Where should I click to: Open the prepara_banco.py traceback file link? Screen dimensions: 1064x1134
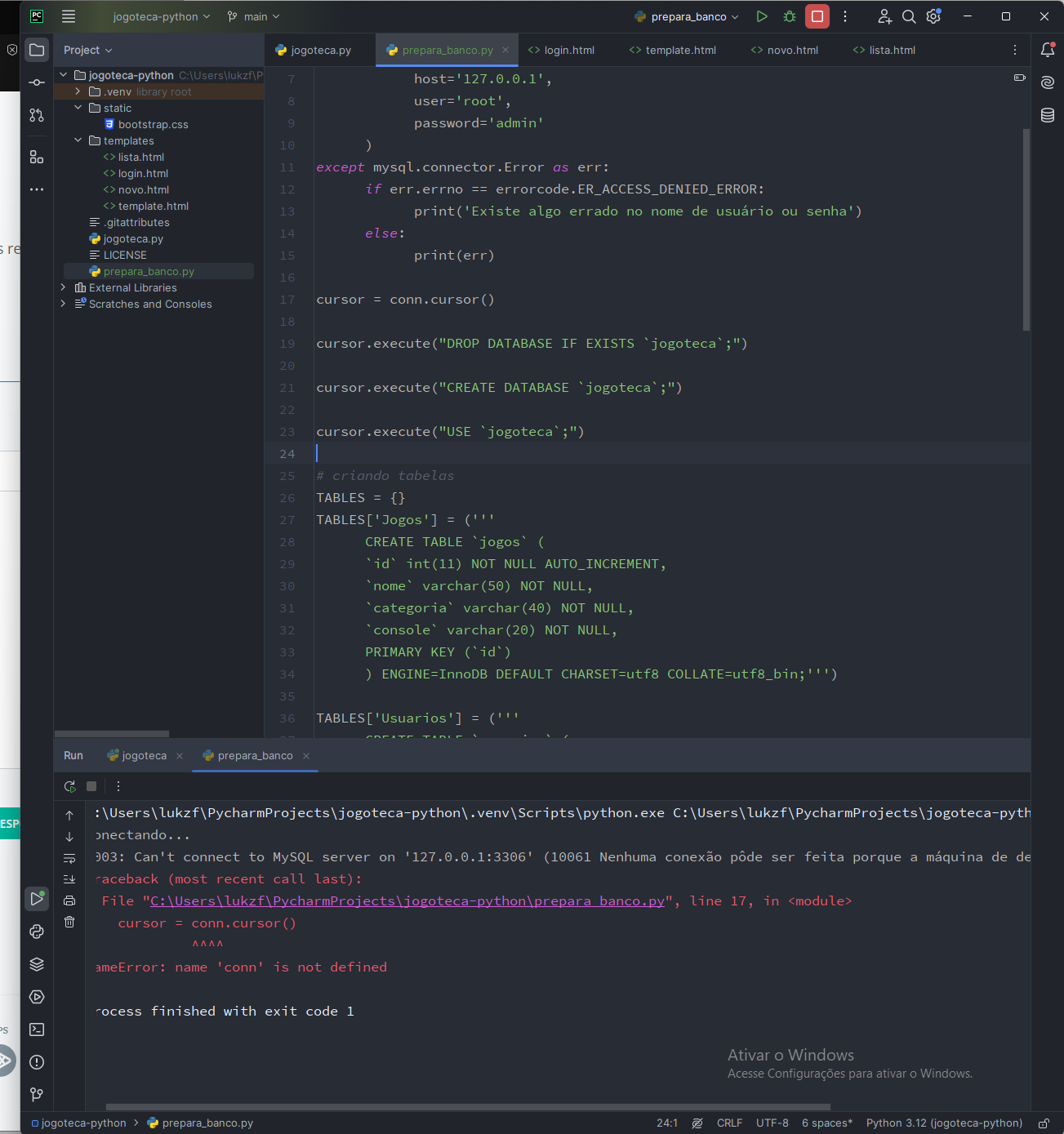point(407,901)
